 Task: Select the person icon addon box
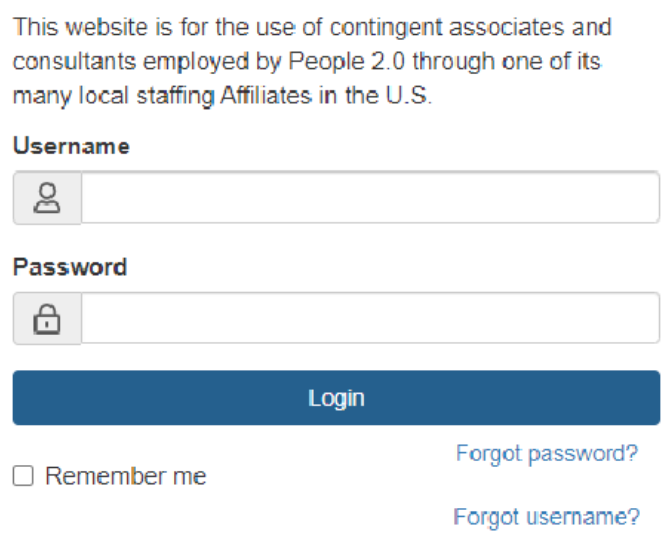[x=47, y=198]
